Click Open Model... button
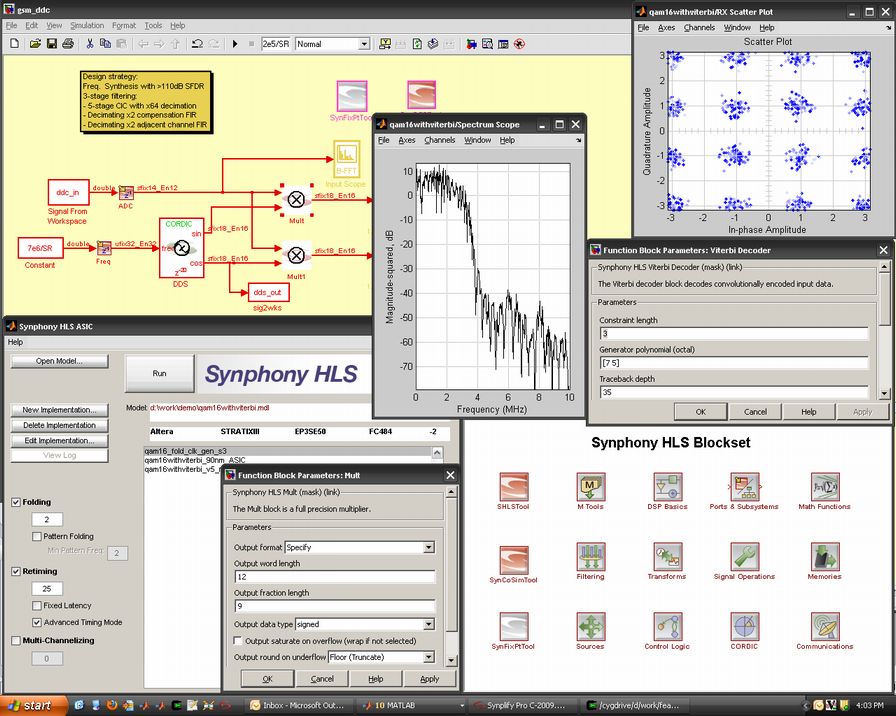Viewport: 896px width, 716px height. [x=59, y=361]
